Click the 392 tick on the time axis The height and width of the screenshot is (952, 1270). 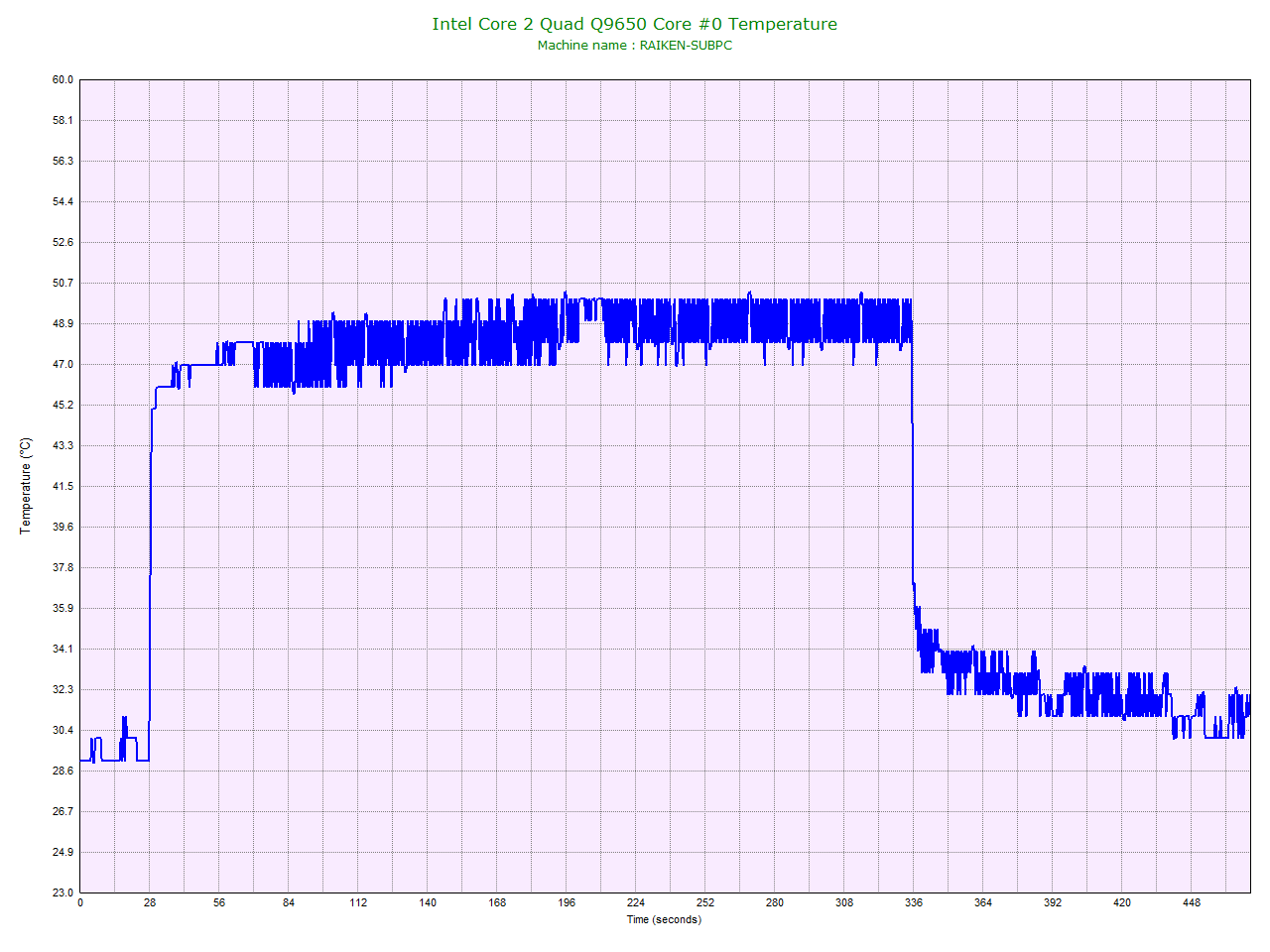tap(1053, 902)
